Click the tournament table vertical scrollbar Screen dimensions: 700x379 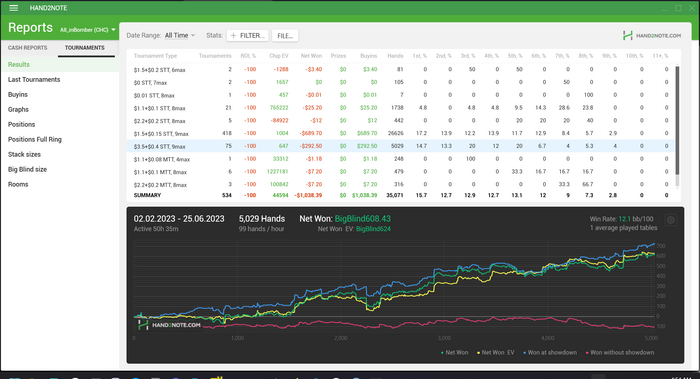tap(677, 121)
